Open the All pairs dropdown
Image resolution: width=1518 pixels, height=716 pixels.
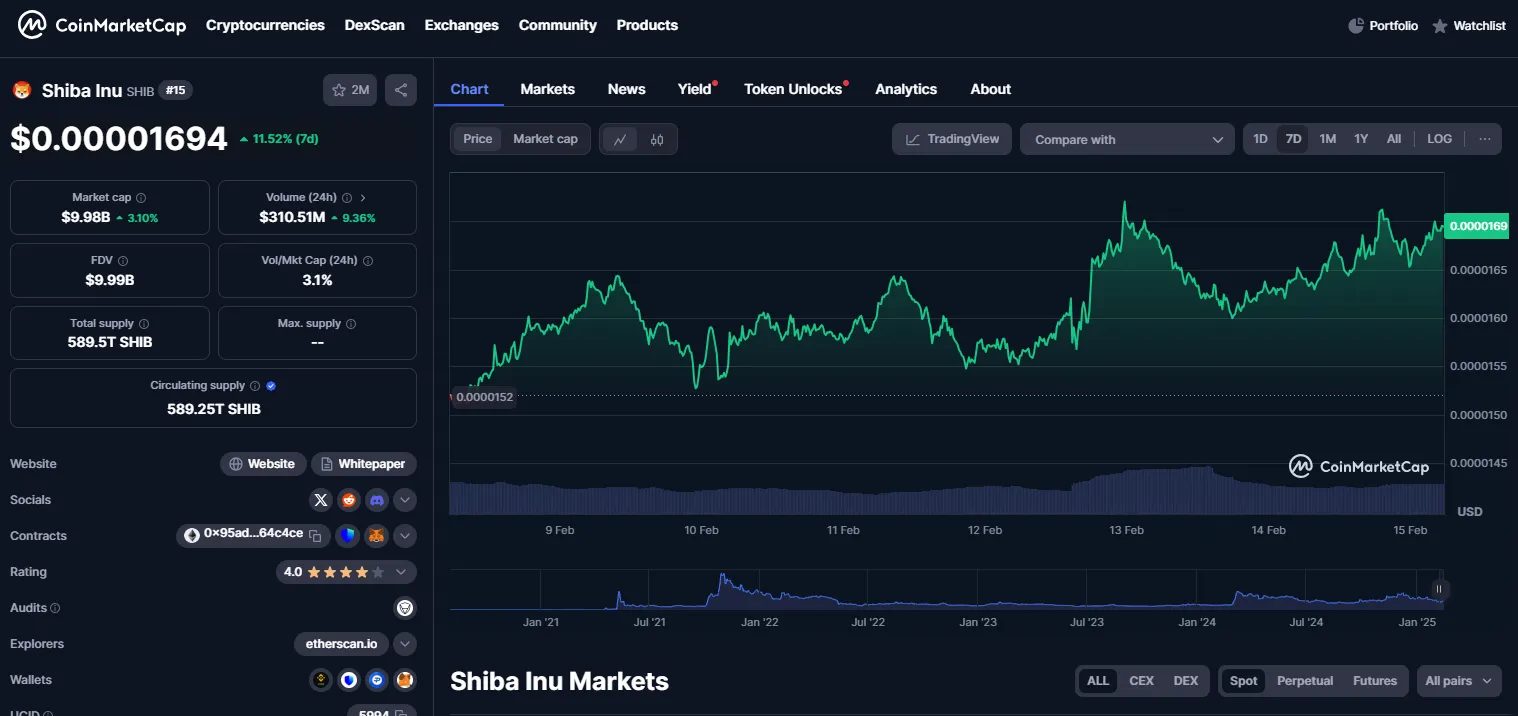[1458, 680]
